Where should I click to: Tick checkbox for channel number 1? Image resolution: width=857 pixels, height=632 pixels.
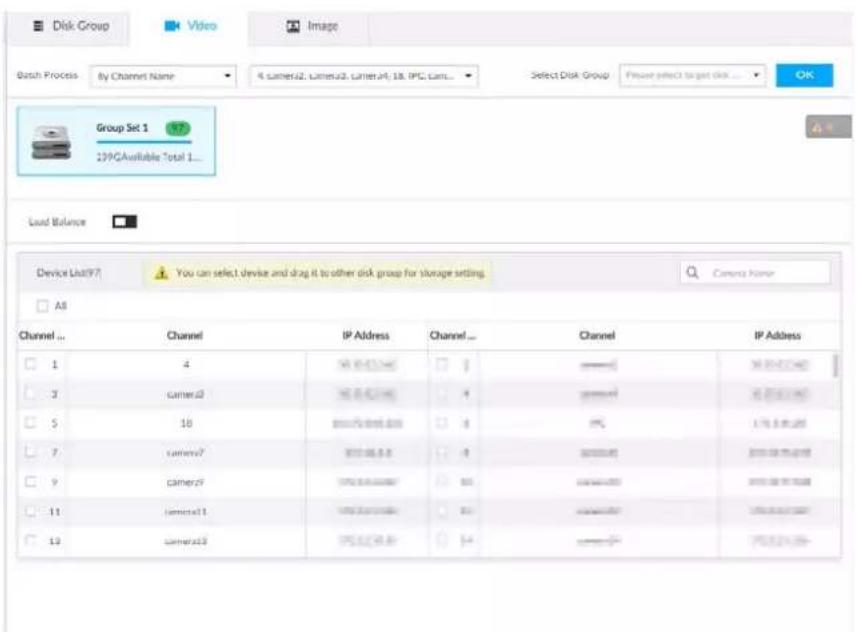pyautogui.click(x=31, y=364)
